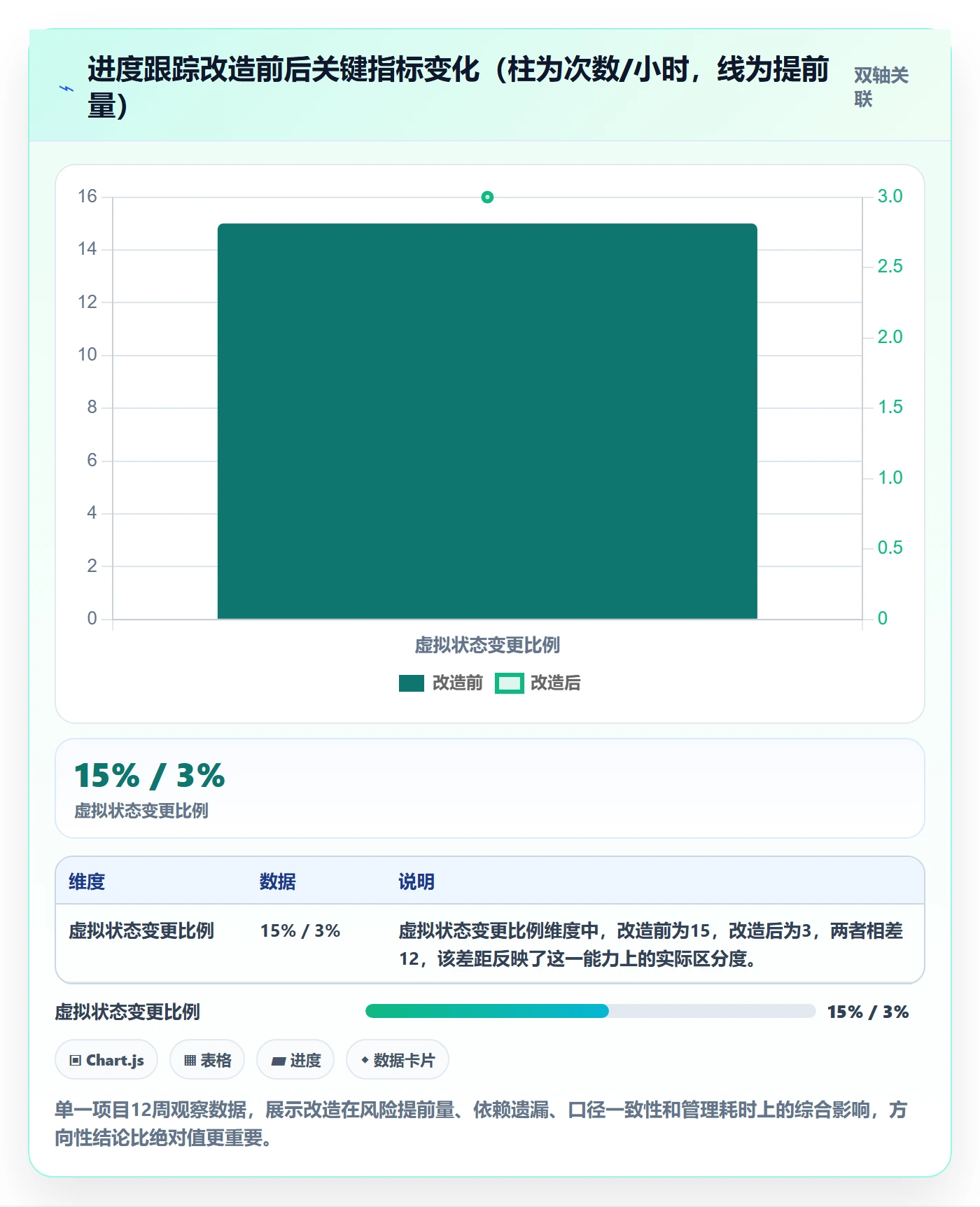Viewport: 980px width, 1207px height.
Task: Click the 15% / 3% text after progress bar
Action: coord(868,1012)
